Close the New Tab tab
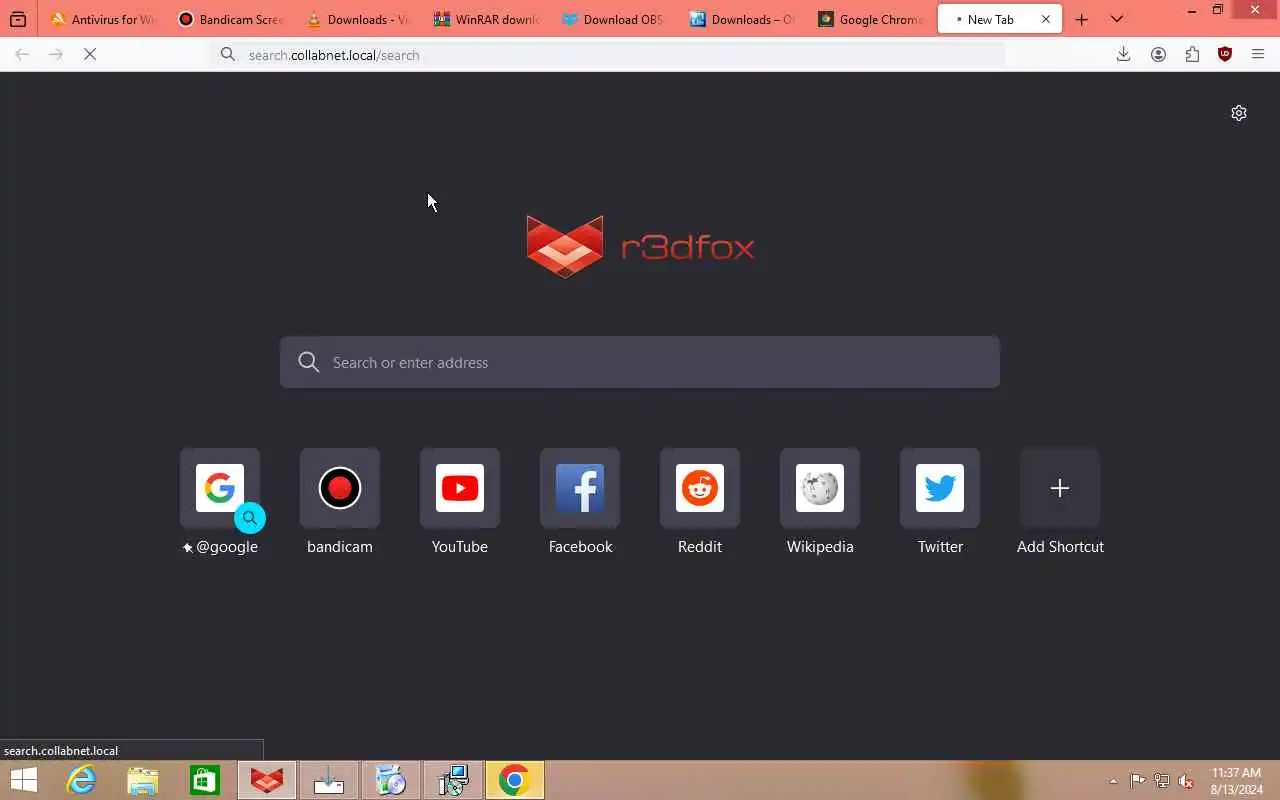 (1046, 19)
